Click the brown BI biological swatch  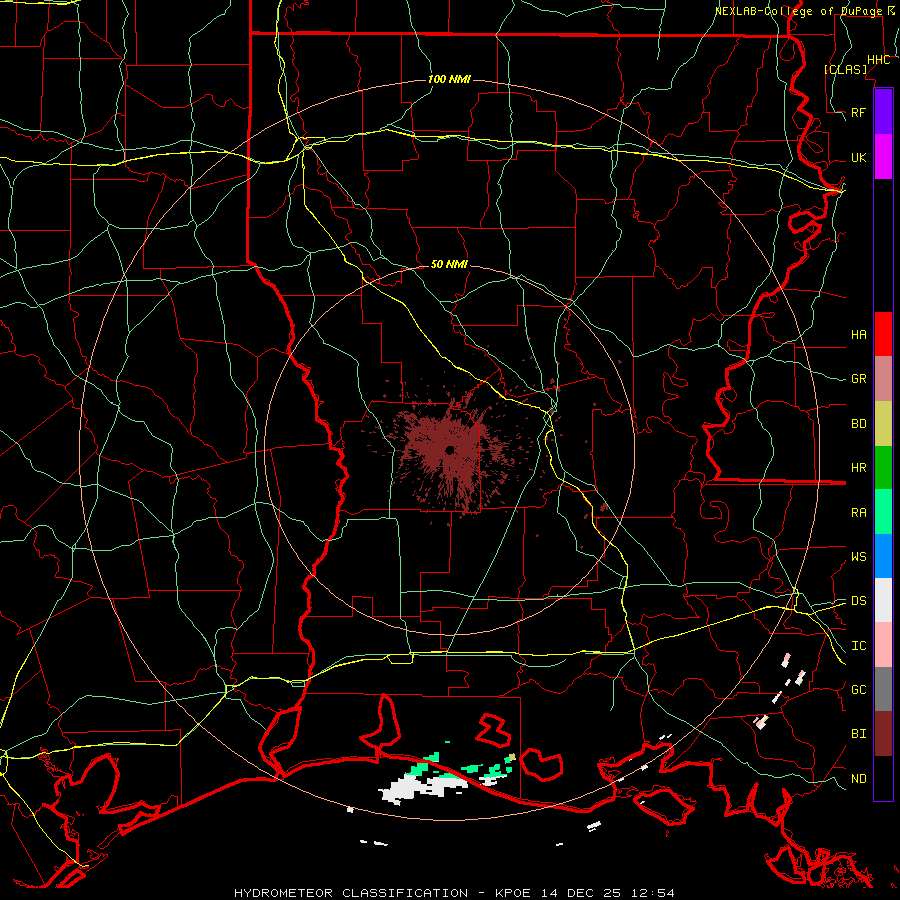[883, 734]
